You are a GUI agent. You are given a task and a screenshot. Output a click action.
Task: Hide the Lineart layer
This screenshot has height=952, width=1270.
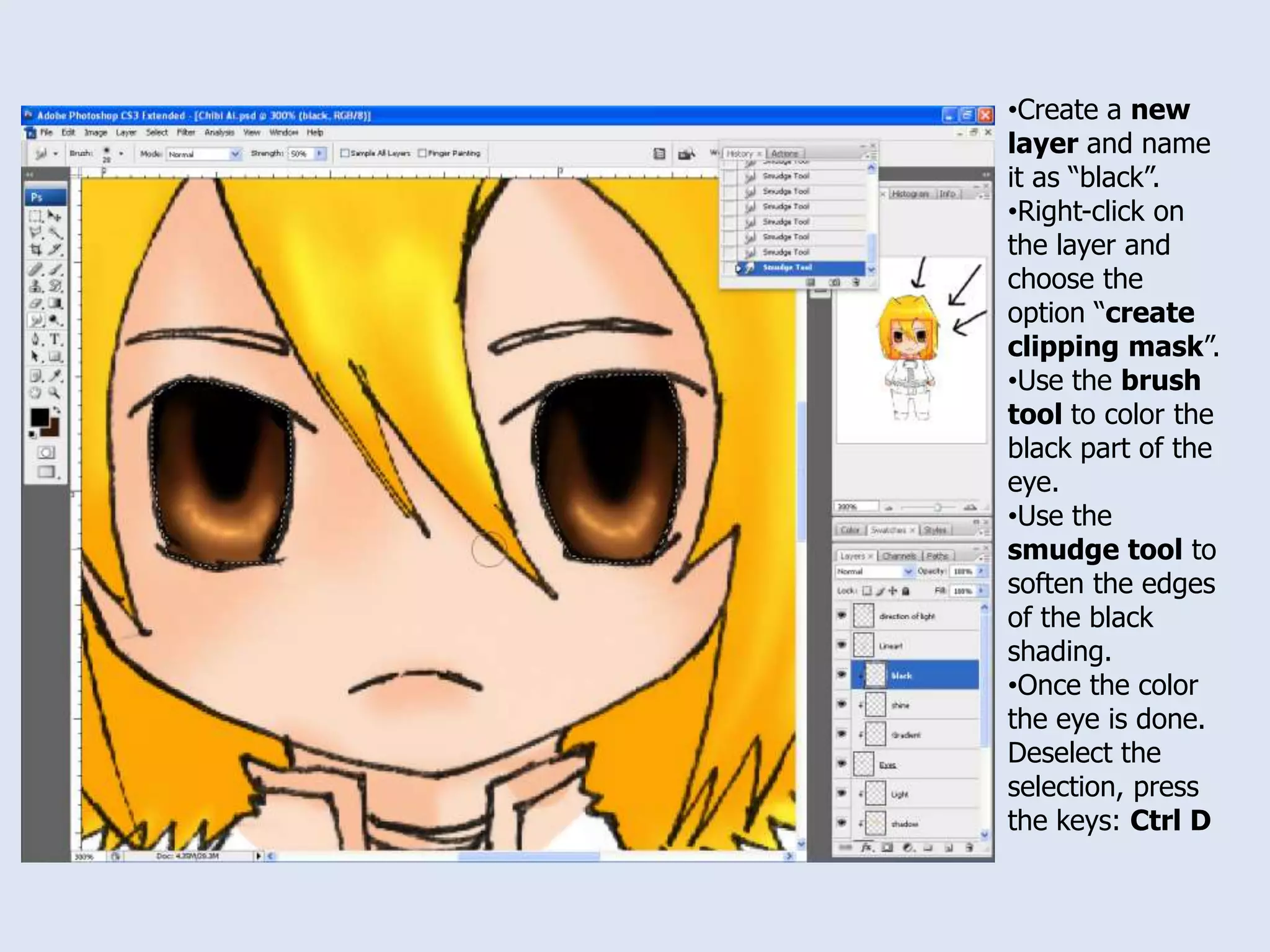841,645
